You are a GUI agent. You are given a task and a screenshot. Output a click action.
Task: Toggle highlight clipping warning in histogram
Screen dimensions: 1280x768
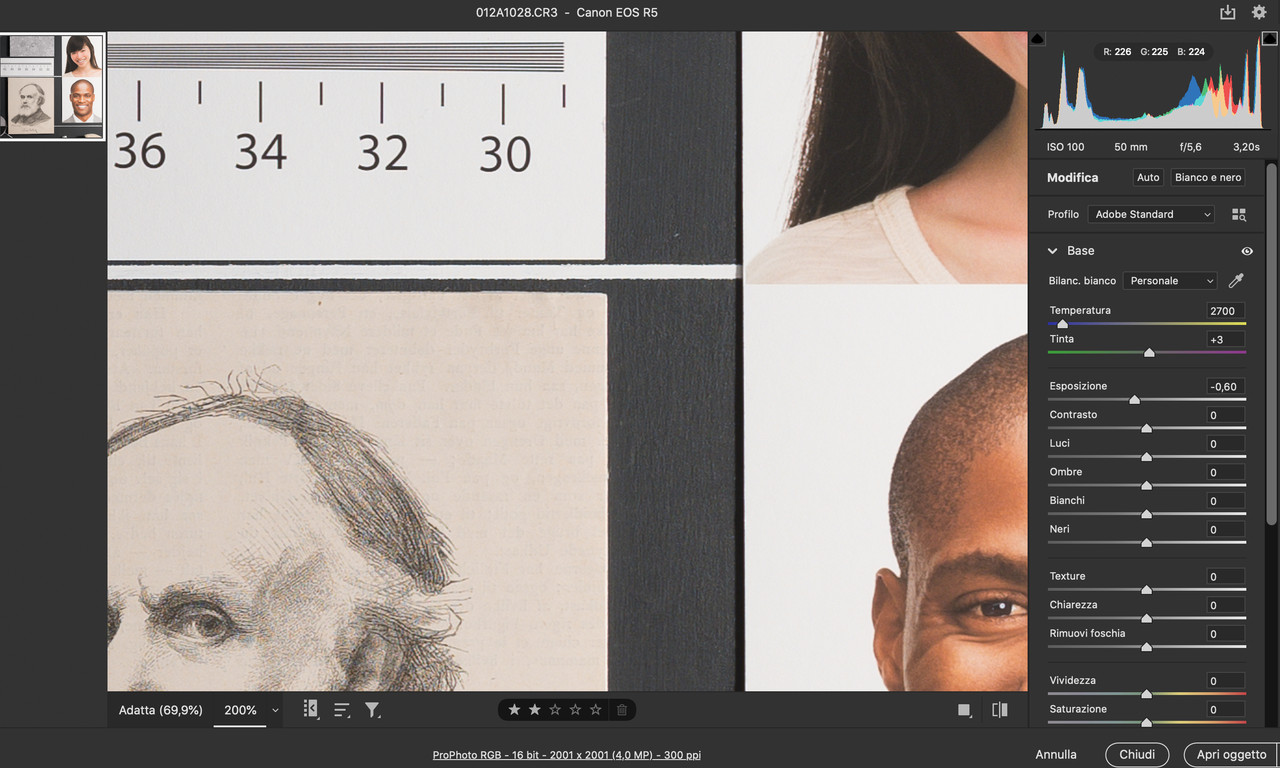pos(1269,39)
